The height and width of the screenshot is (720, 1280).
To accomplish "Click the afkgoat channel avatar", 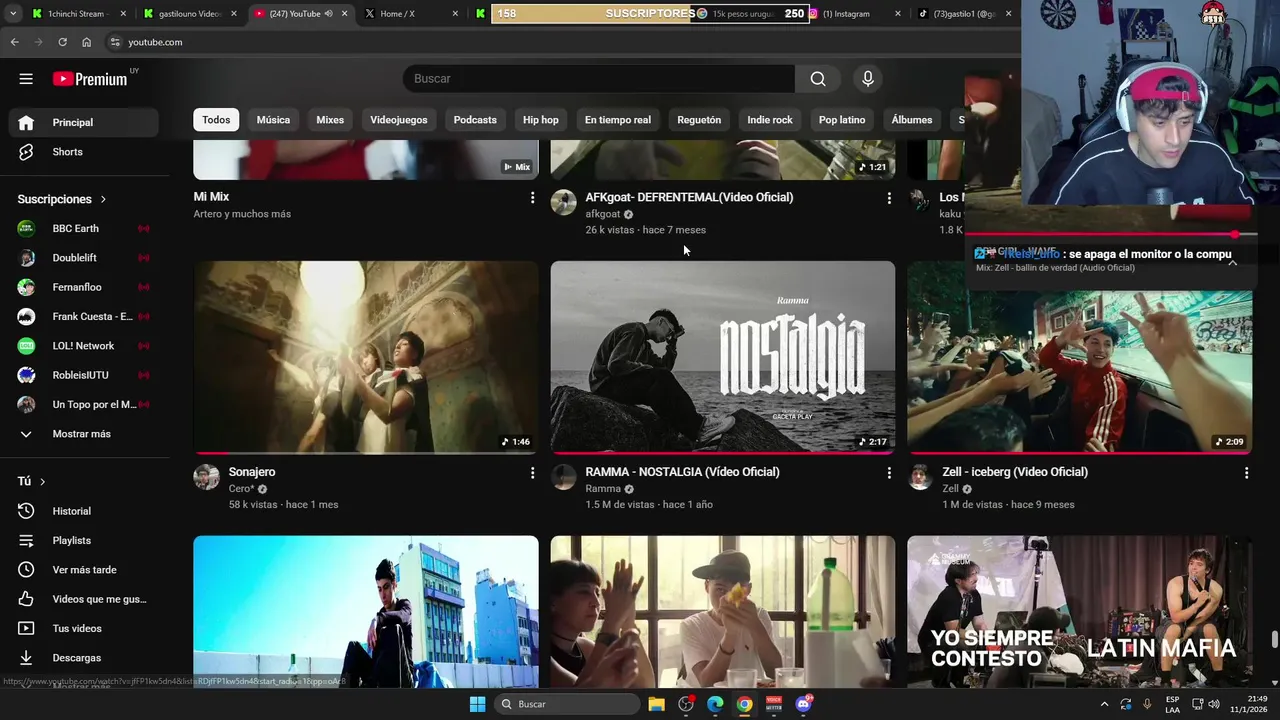I will (564, 202).
